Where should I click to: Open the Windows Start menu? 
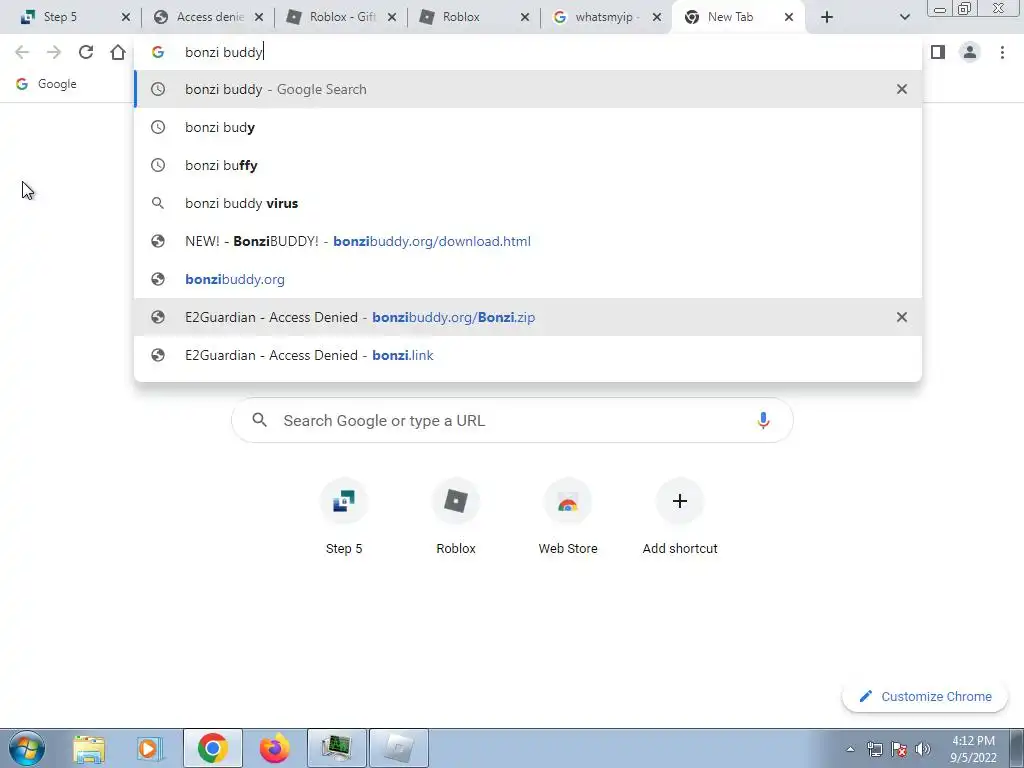click(x=27, y=748)
